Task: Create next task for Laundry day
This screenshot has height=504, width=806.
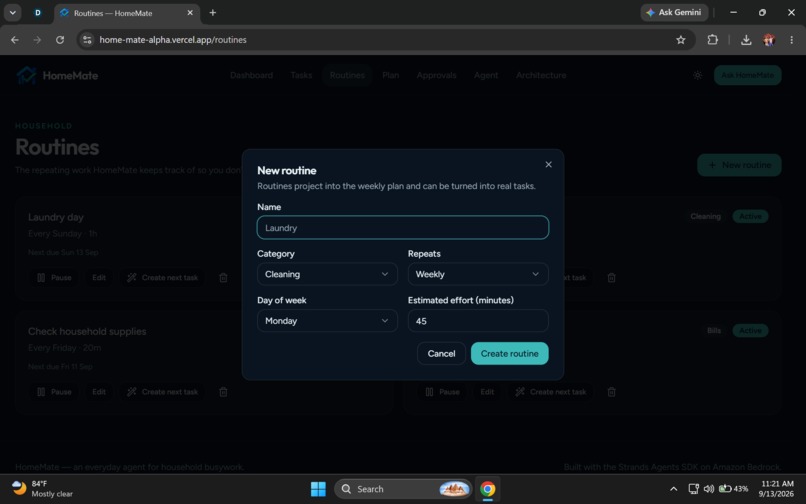Action: (x=162, y=278)
